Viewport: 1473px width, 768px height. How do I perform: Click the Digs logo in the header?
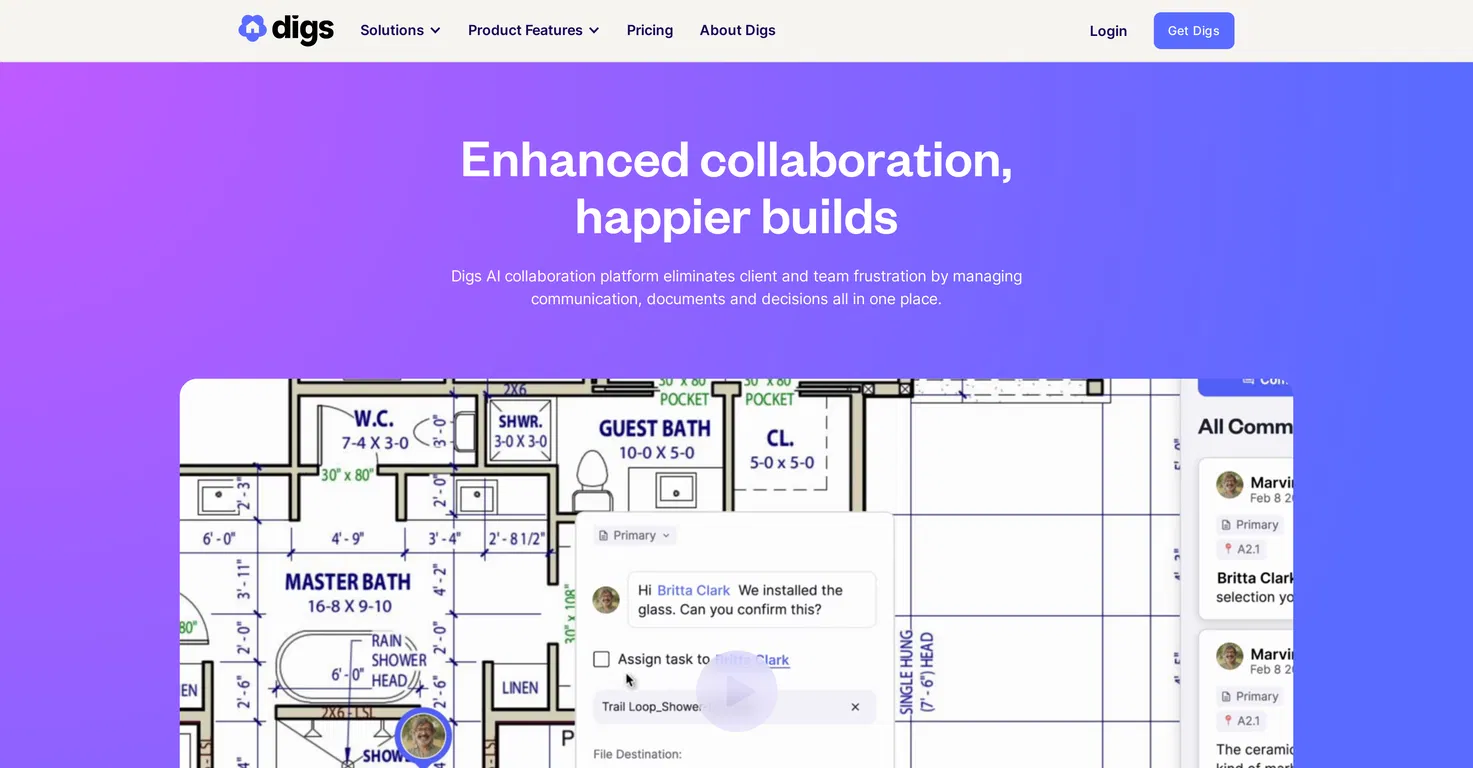coord(286,29)
